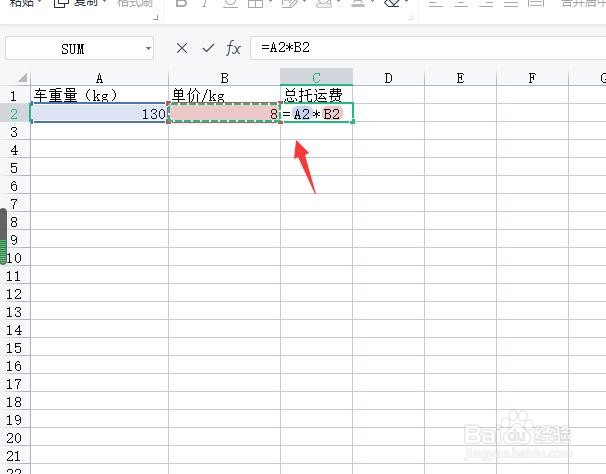Select empty cell B3
This screenshot has width=606, height=474.
224,131
